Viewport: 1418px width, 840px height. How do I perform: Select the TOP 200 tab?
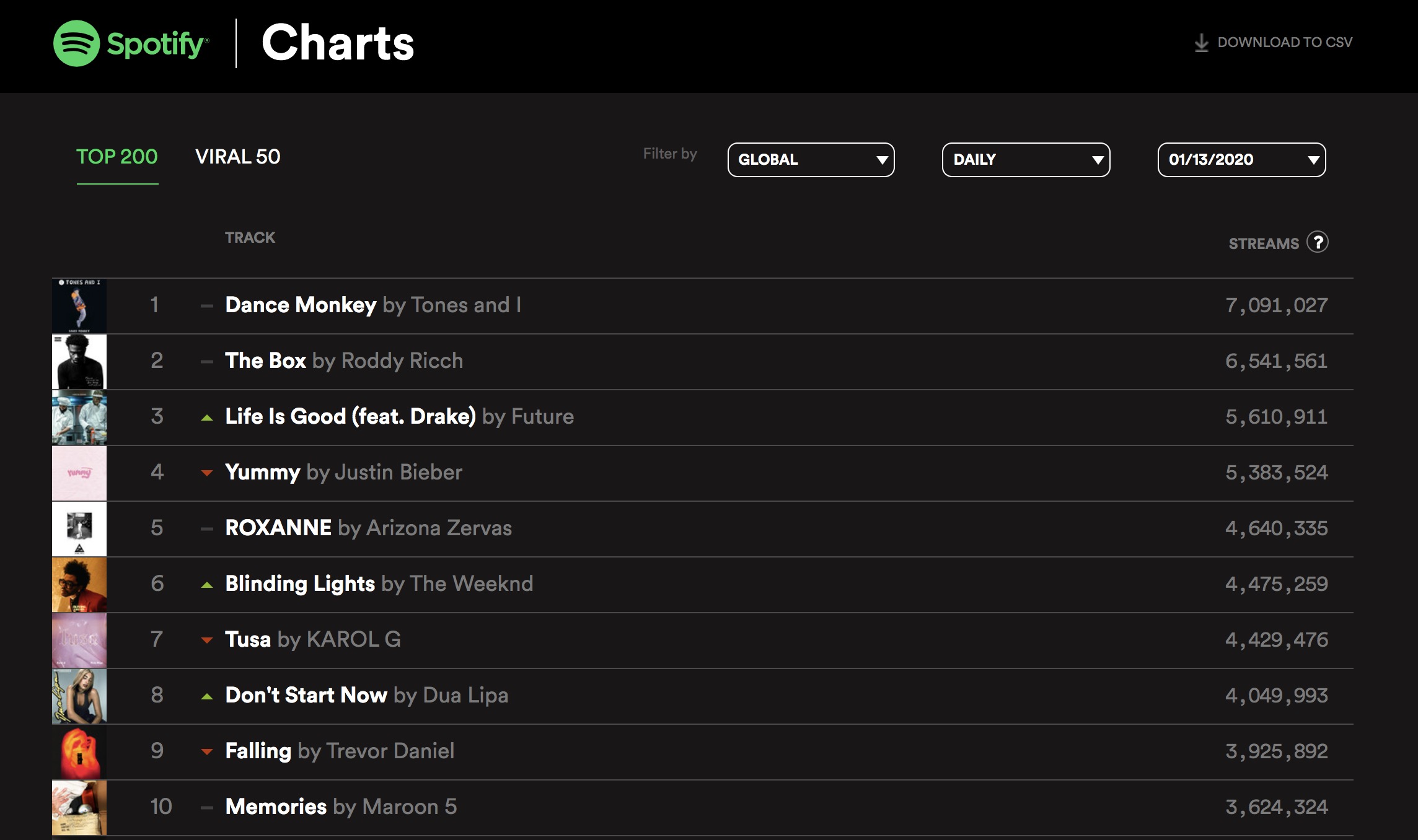coord(117,157)
